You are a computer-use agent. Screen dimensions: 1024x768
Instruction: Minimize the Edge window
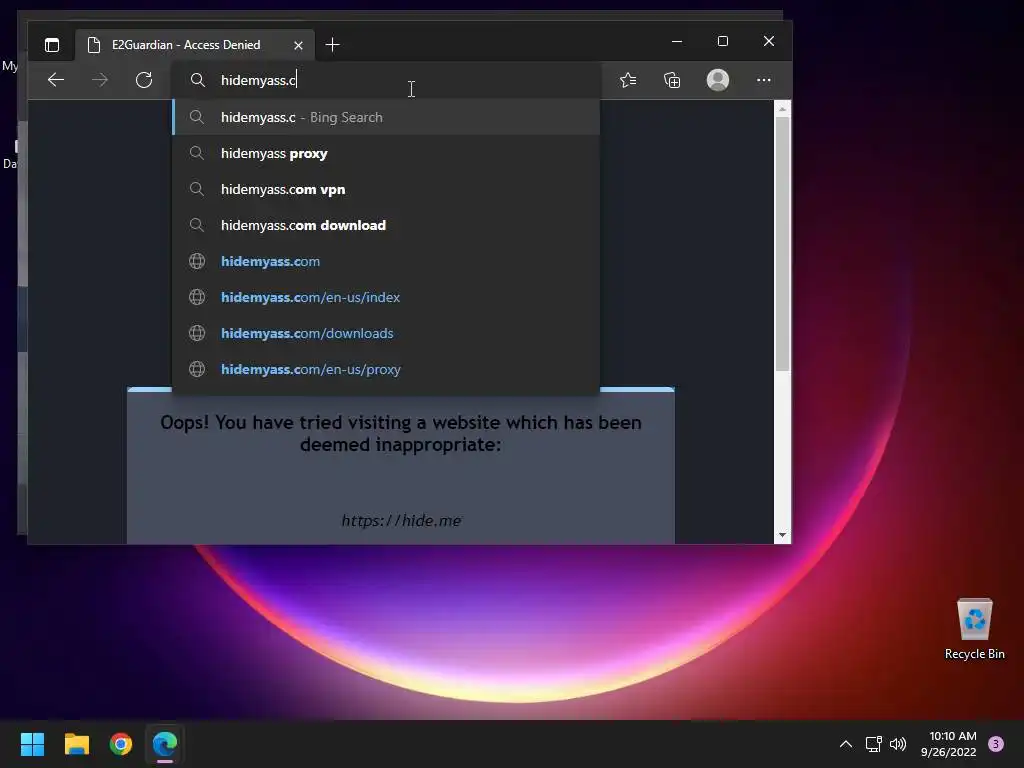pos(677,41)
